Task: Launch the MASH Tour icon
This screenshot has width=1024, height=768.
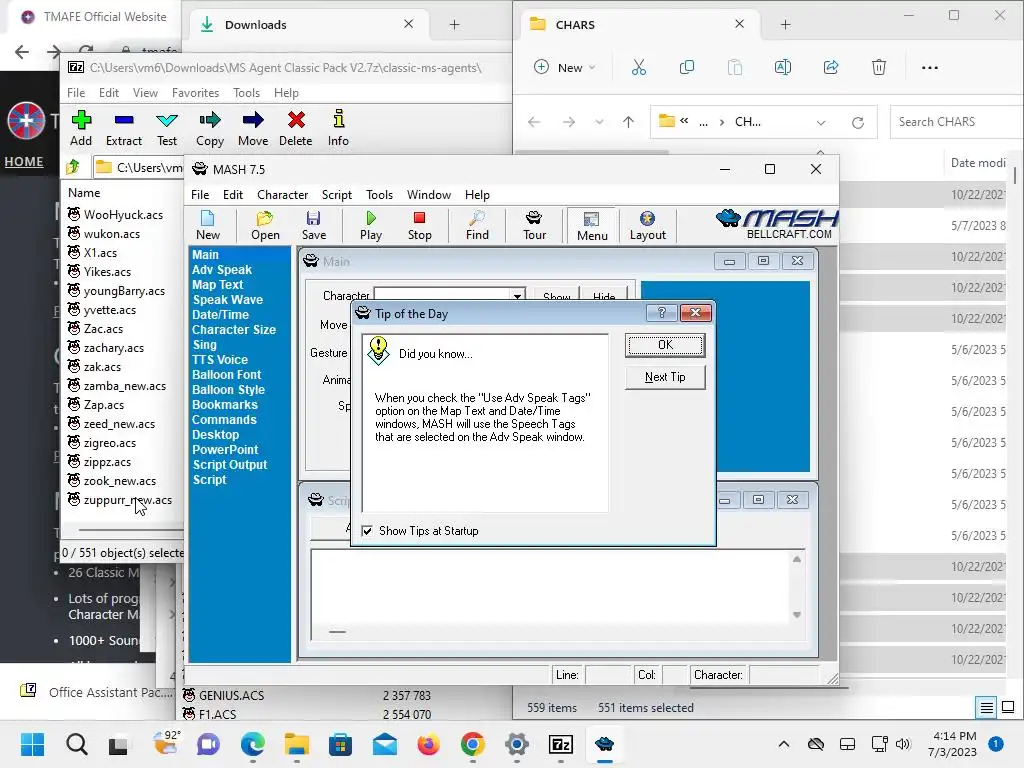Action: pos(534,225)
